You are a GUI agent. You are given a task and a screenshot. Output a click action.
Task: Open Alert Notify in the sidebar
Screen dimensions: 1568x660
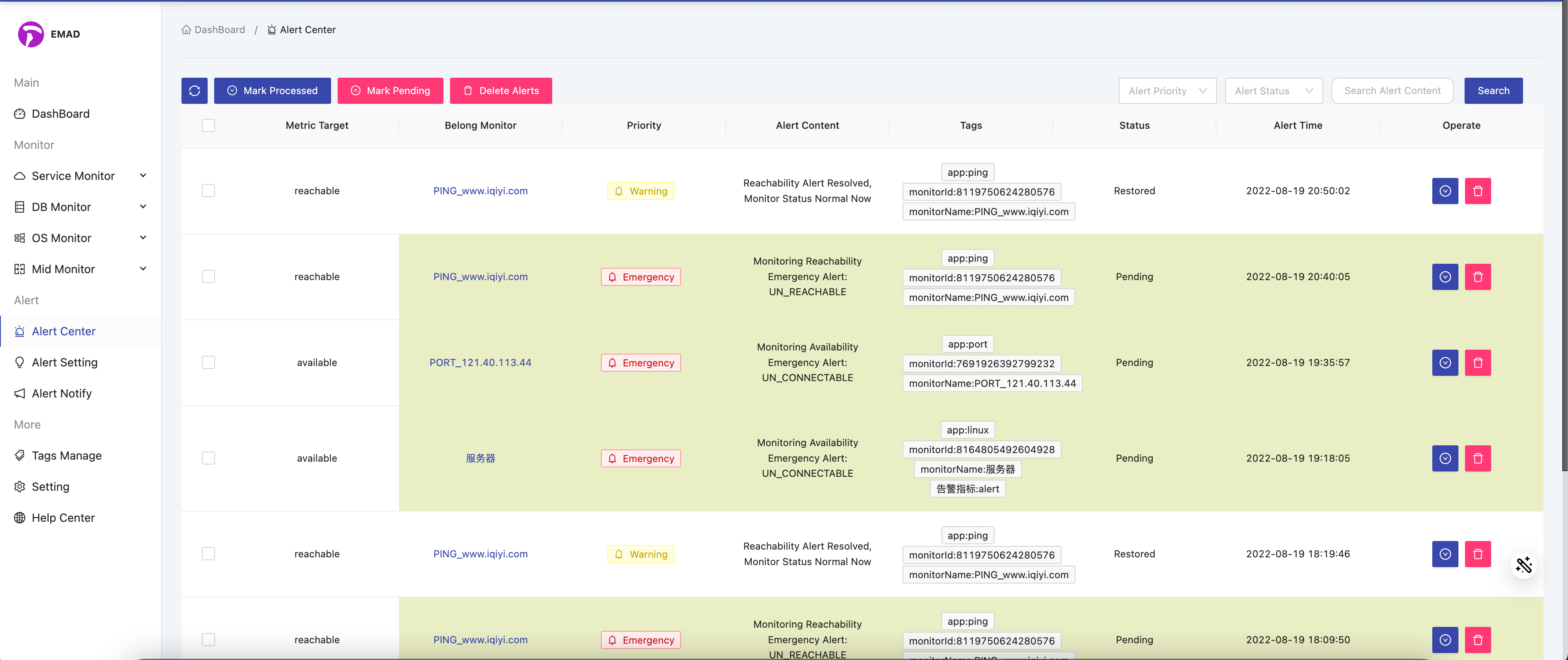coord(81,393)
